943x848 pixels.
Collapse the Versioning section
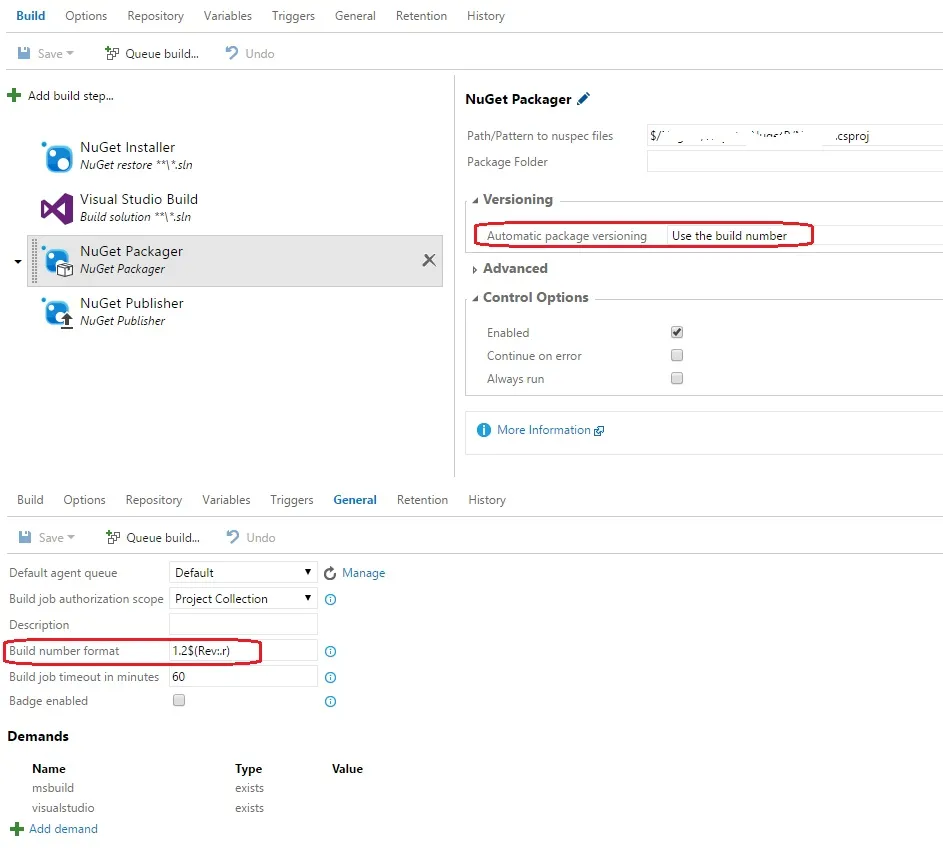point(475,200)
